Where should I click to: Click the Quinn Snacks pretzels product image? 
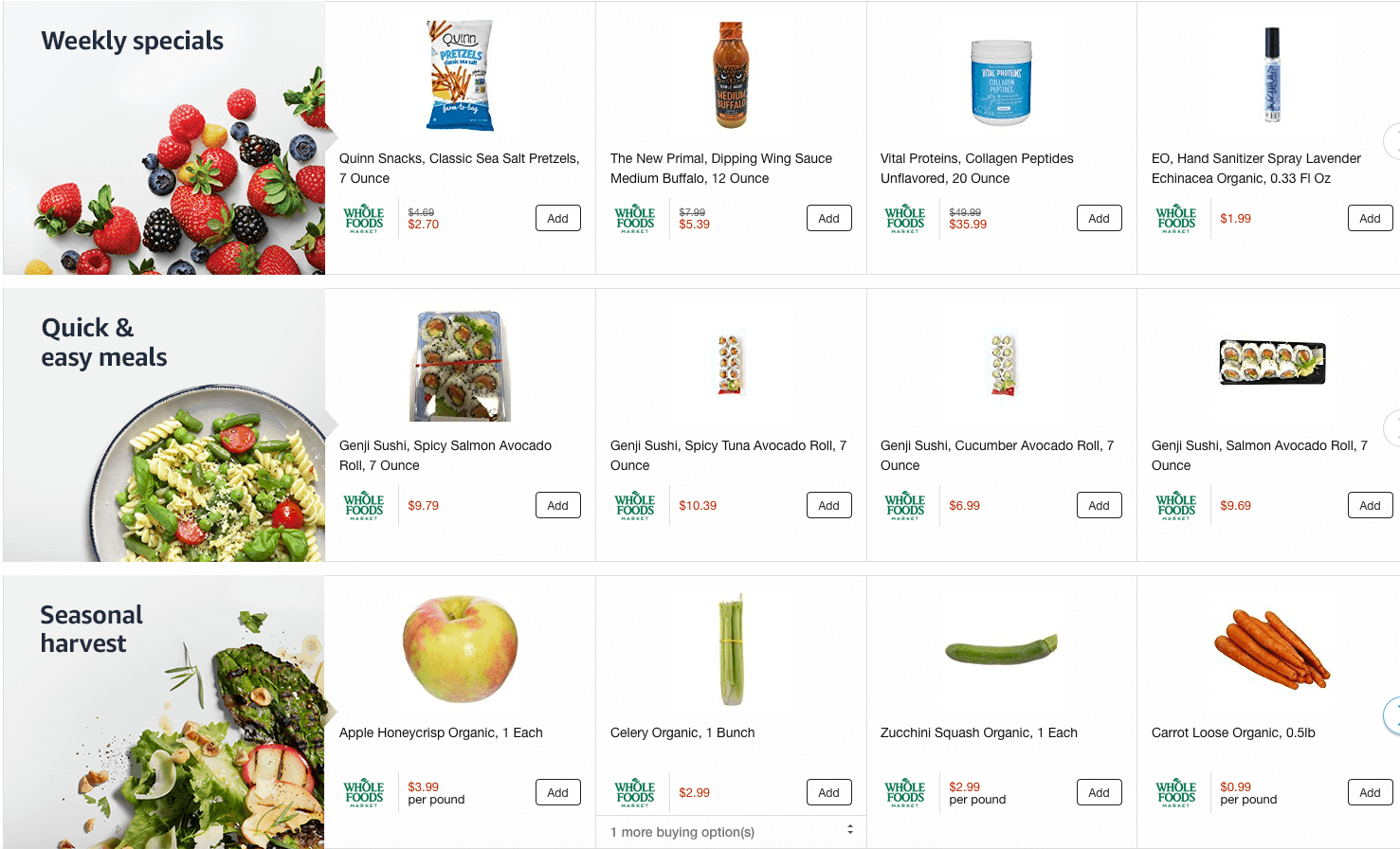coord(460,75)
